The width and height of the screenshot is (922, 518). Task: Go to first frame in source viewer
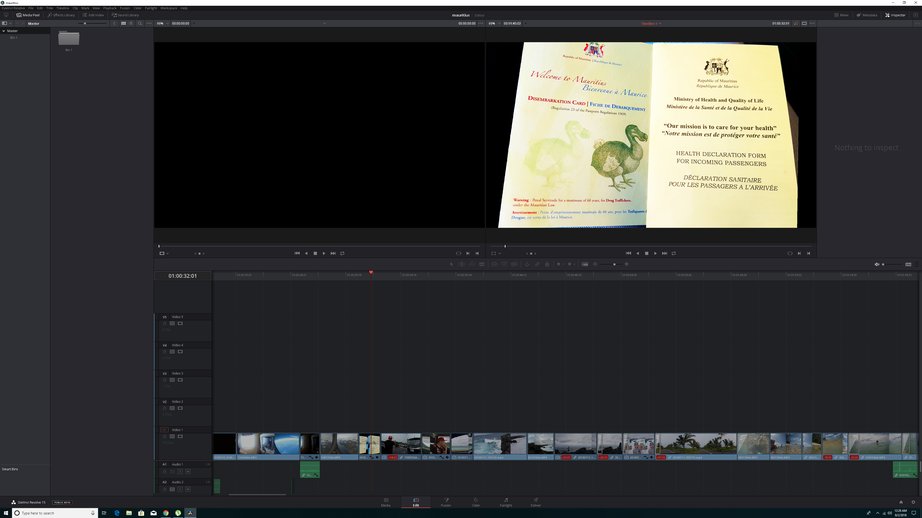coord(297,253)
